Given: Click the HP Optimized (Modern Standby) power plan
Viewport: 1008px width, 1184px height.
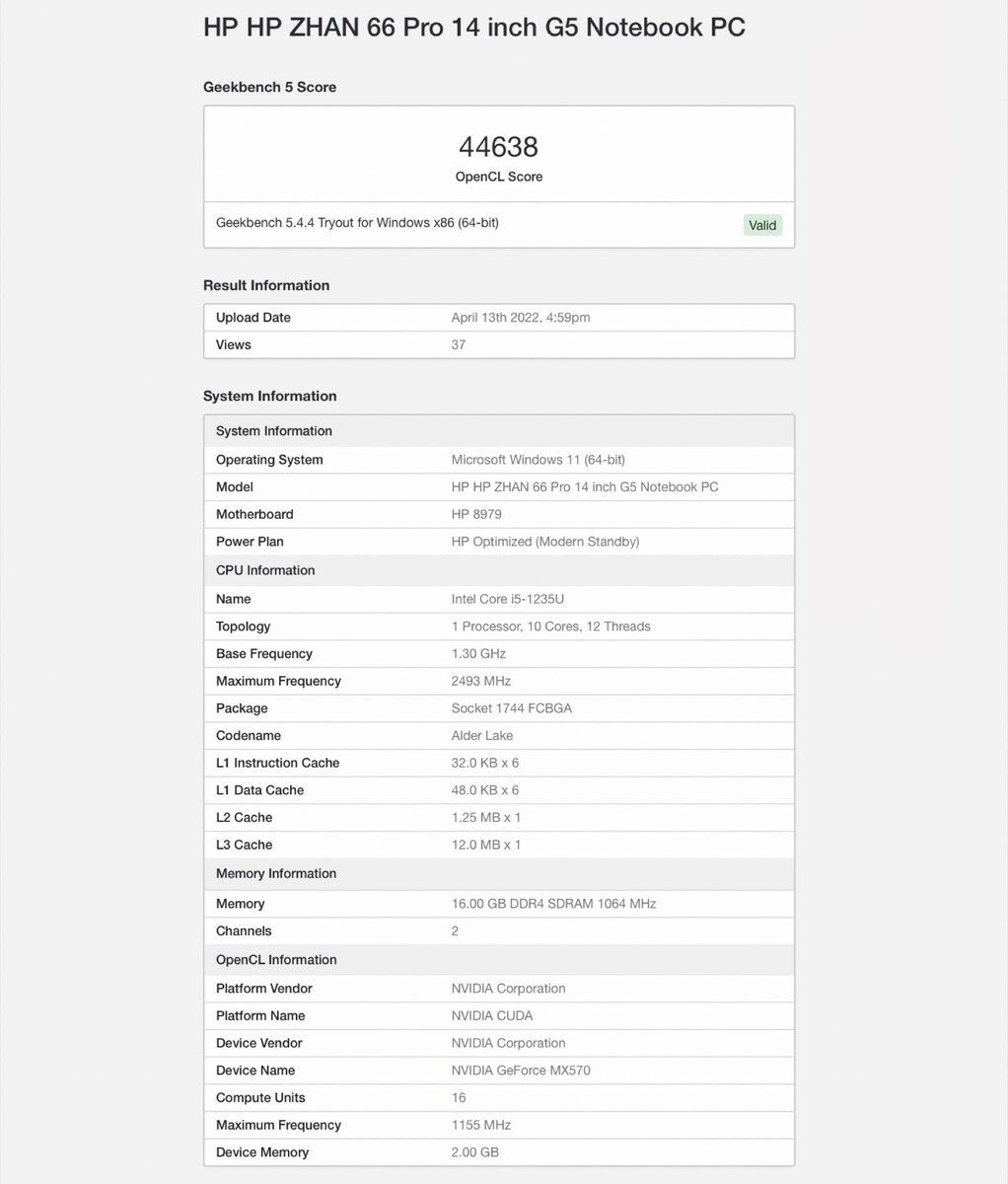Looking at the screenshot, I should click(544, 542).
